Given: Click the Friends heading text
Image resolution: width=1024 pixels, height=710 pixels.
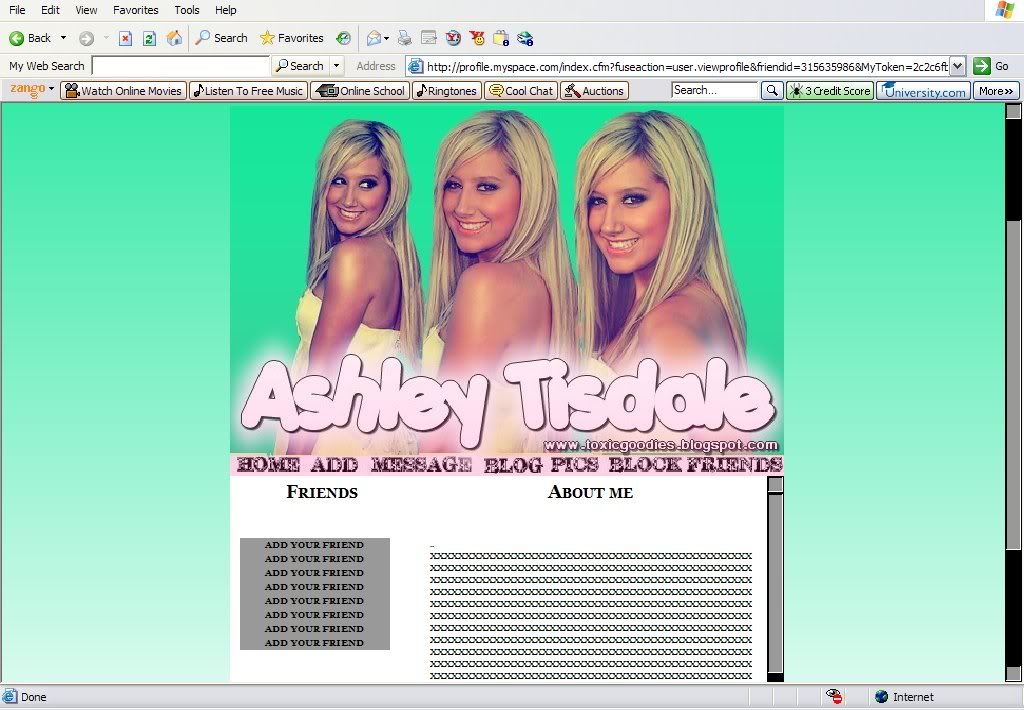Looking at the screenshot, I should pos(322,492).
